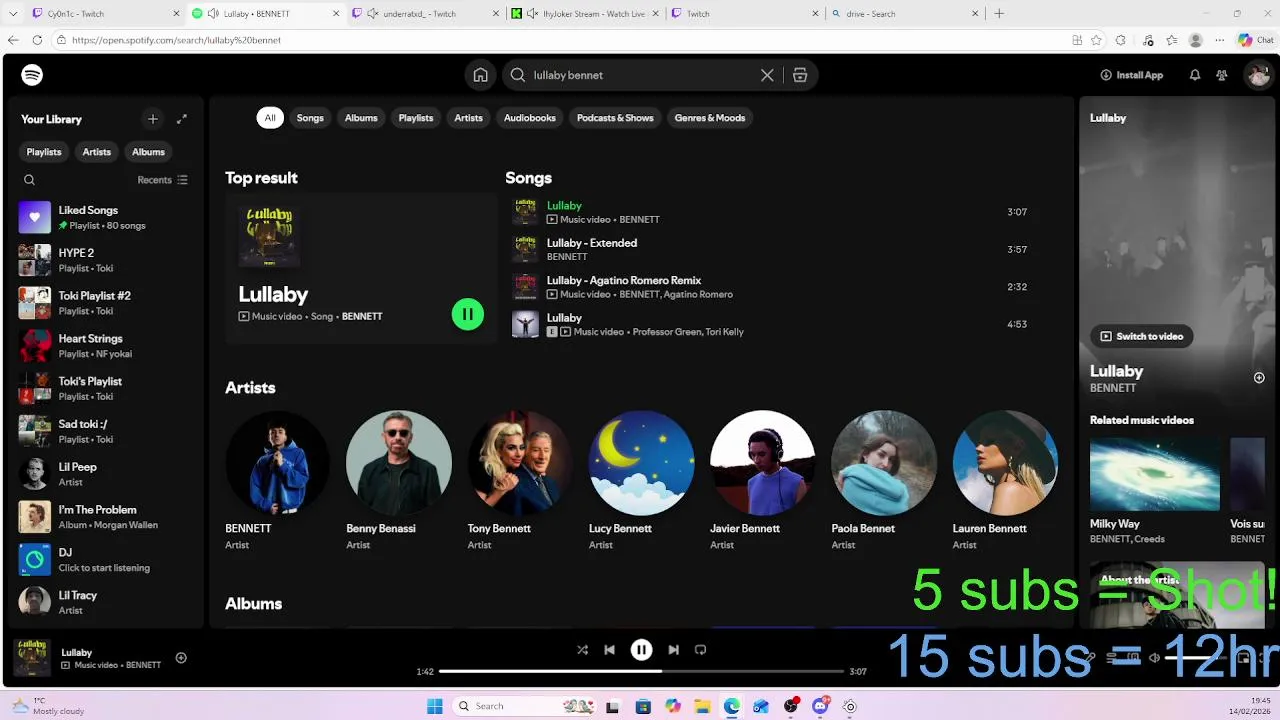Toggle shuffle mode
This screenshot has height=720, width=1280.
[x=582, y=650]
